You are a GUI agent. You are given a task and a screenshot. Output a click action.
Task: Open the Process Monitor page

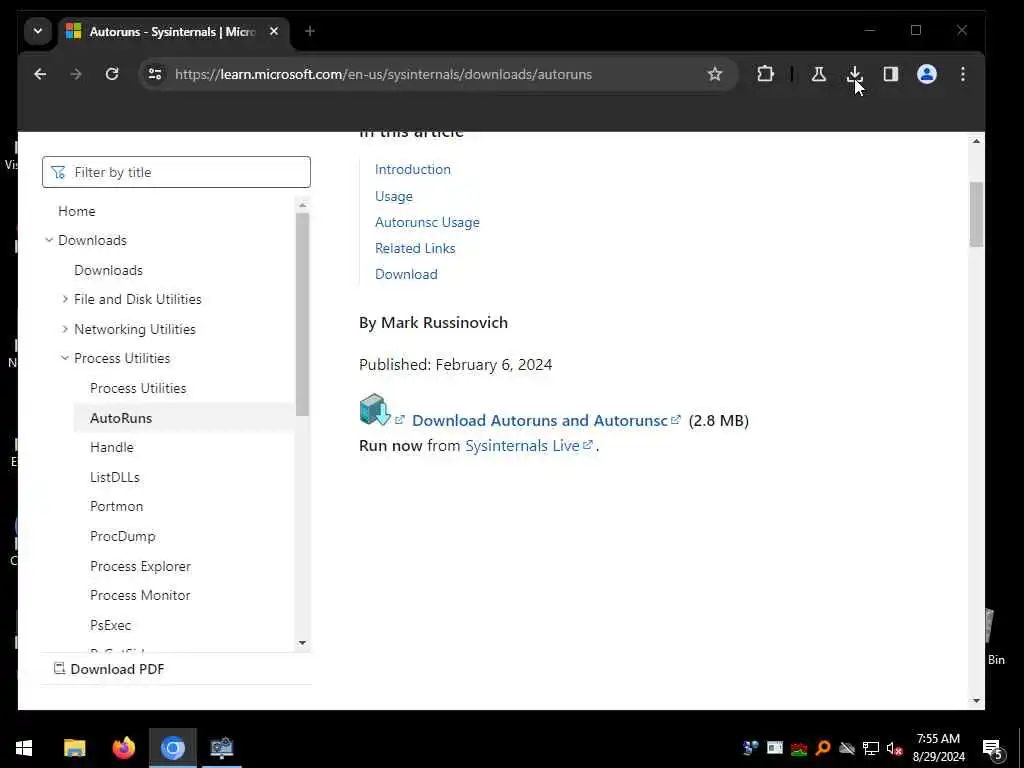(x=140, y=596)
